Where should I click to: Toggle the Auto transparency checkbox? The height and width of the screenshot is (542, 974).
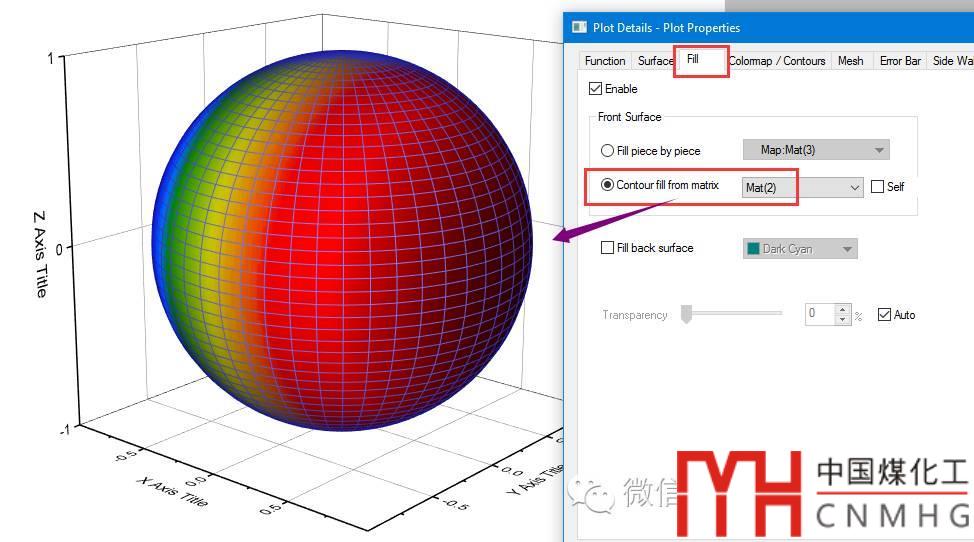(x=883, y=315)
